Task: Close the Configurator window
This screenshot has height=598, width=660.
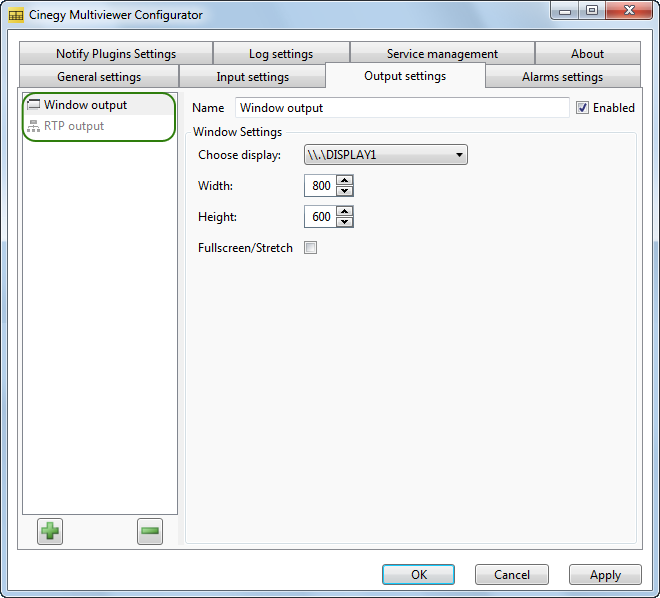Action: pyautogui.click(x=629, y=11)
